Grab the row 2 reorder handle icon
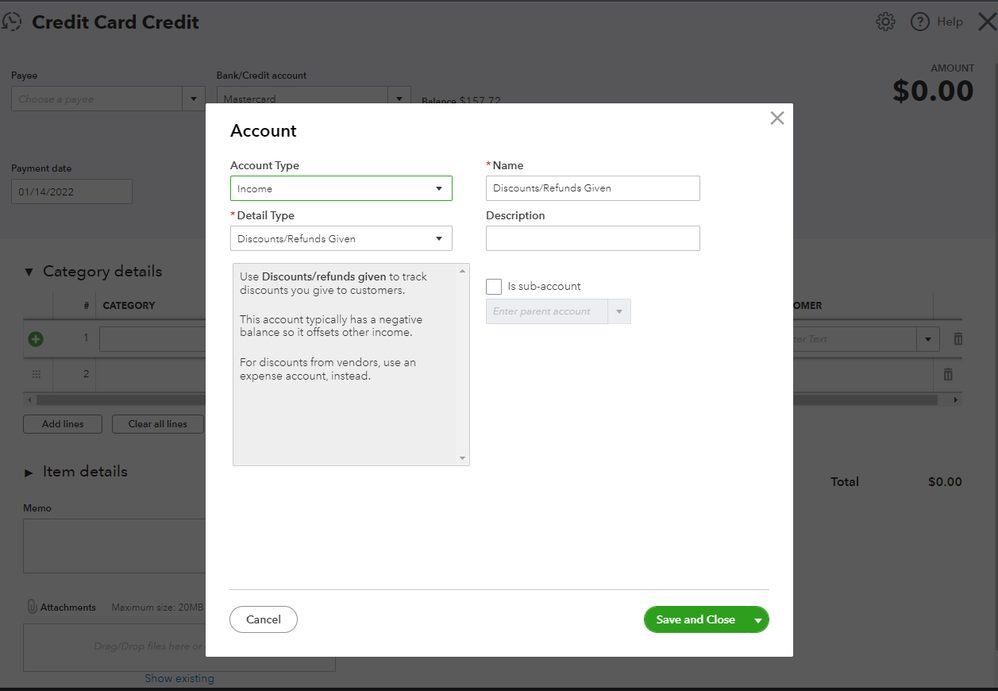Image resolution: width=998 pixels, height=691 pixels. [36, 374]
